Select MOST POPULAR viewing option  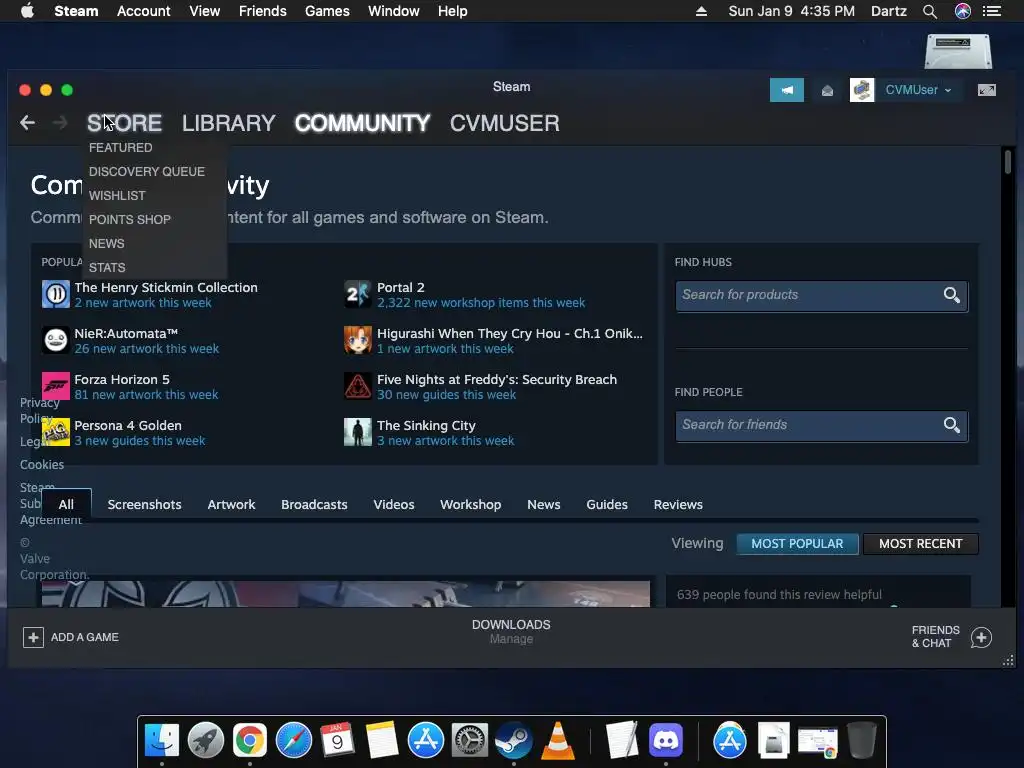(x=797, y=543)
